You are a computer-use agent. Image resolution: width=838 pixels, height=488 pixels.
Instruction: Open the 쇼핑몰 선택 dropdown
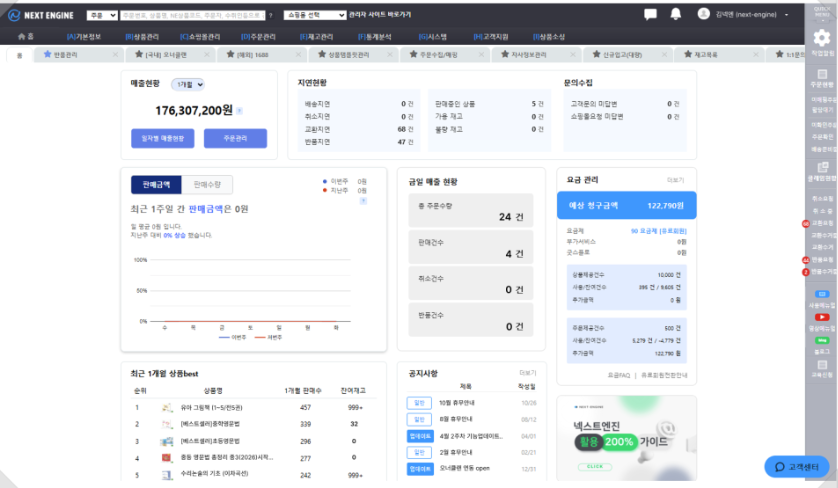click(x=317, y=16)
